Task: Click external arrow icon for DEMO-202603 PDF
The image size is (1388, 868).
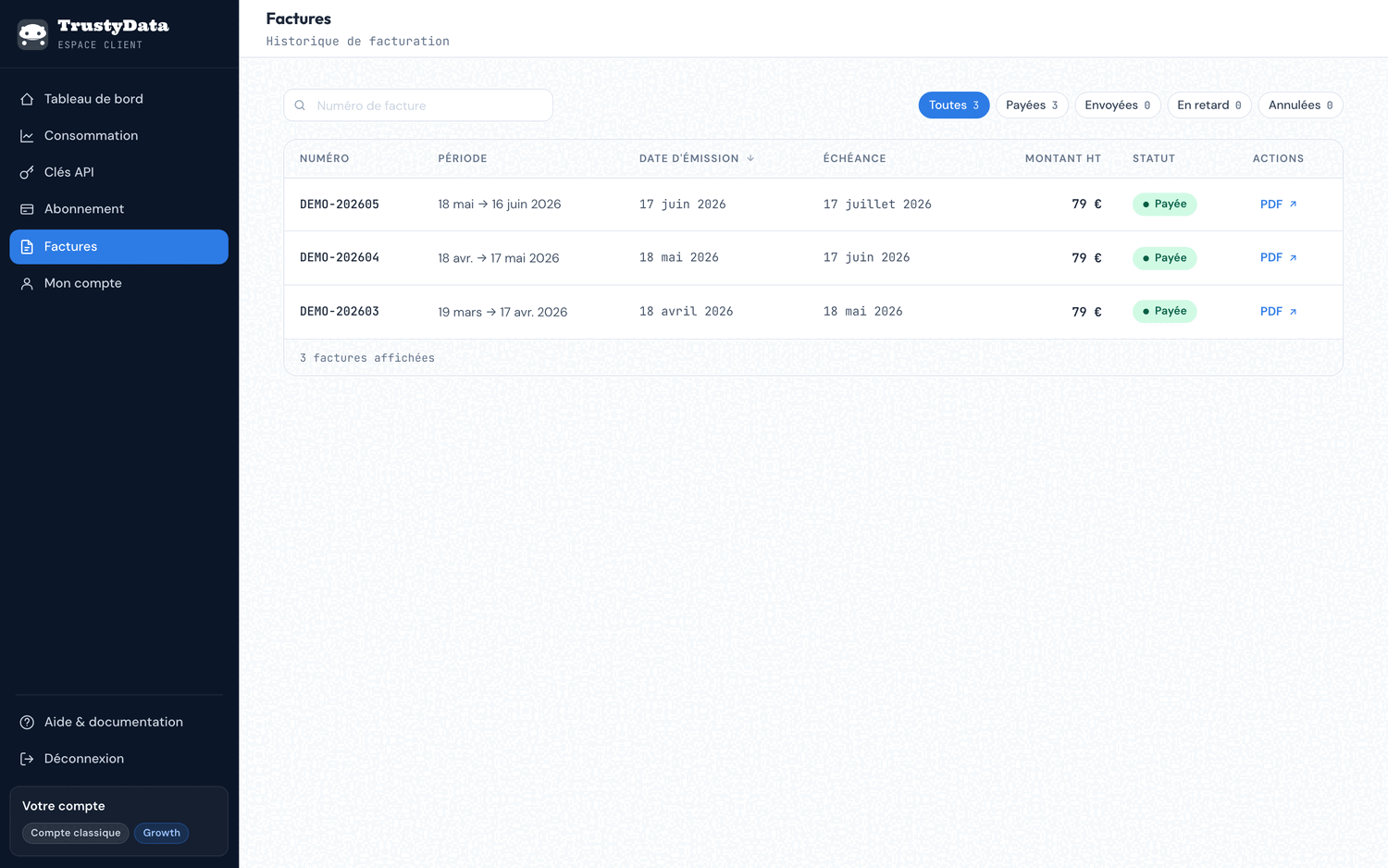Action: [1293, 312]
